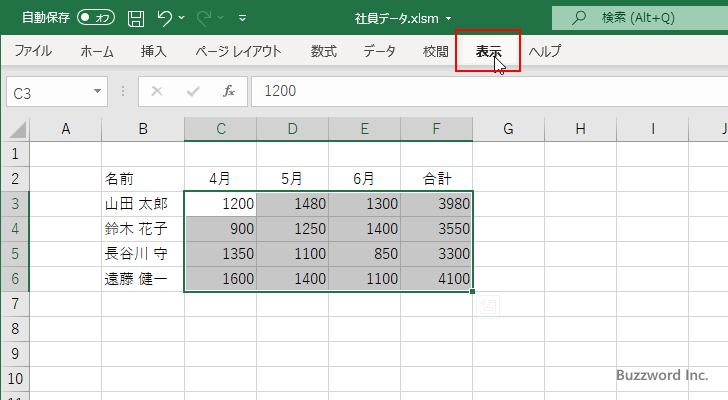The image size is (728, 400).
Task: Click the 名前 header cell
Action: tap(143, 179)
